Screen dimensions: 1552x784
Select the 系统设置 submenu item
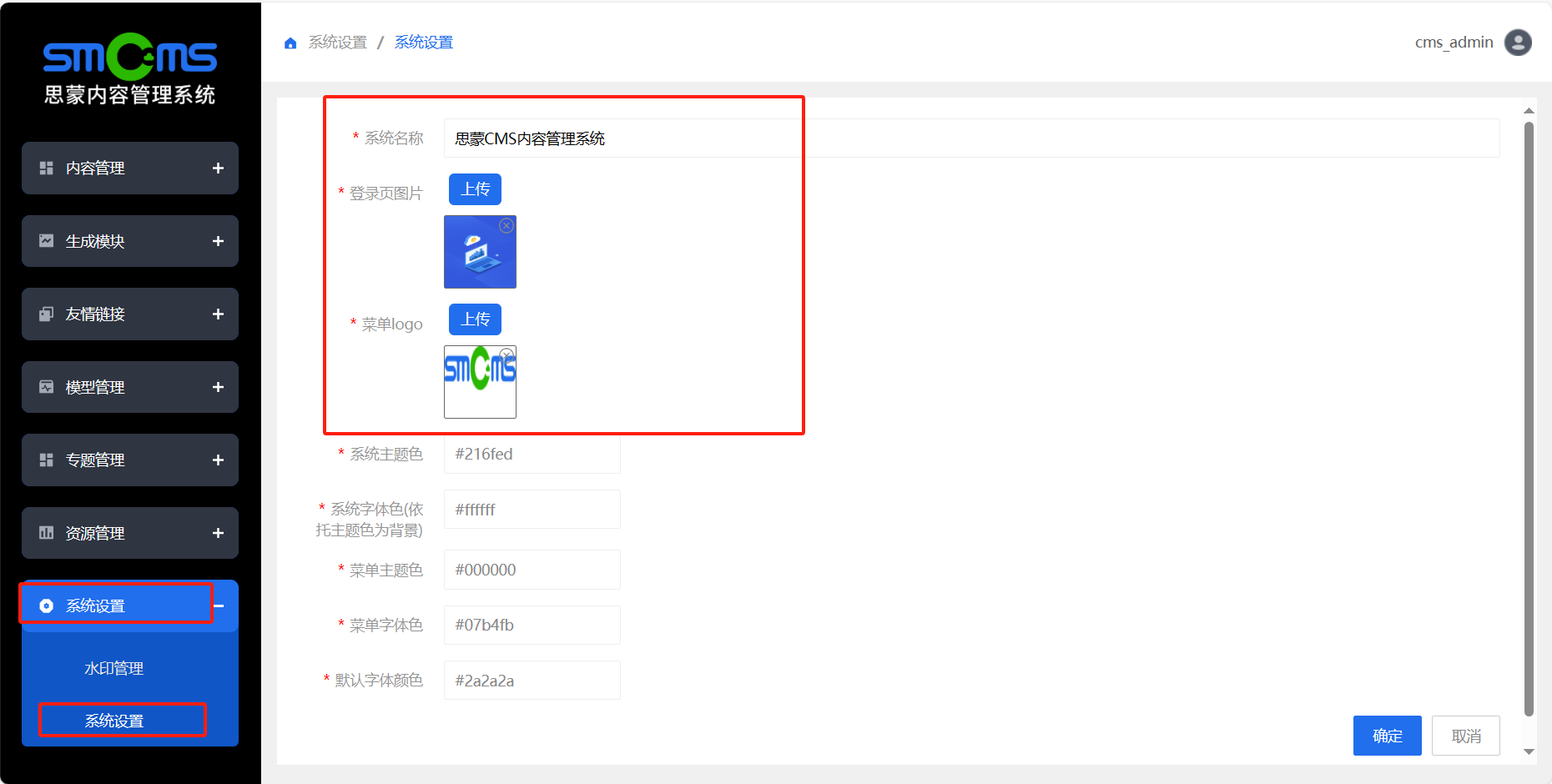(x=114, y=721)
